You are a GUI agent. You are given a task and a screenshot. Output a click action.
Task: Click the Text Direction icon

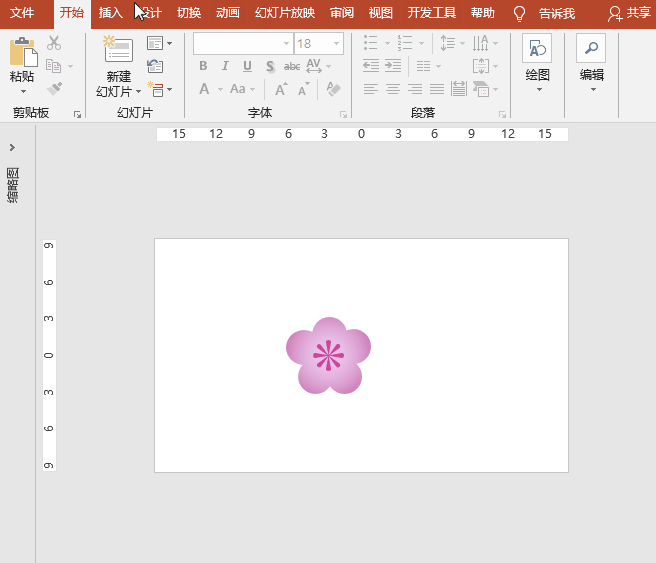point(481,43)
